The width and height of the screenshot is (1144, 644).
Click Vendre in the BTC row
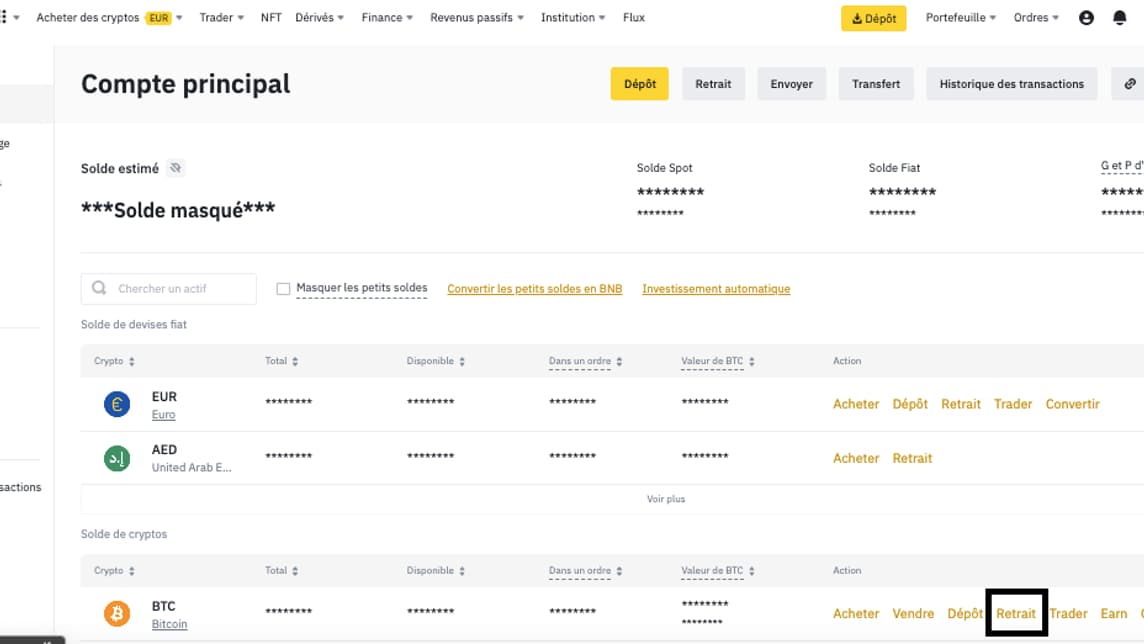913,613
